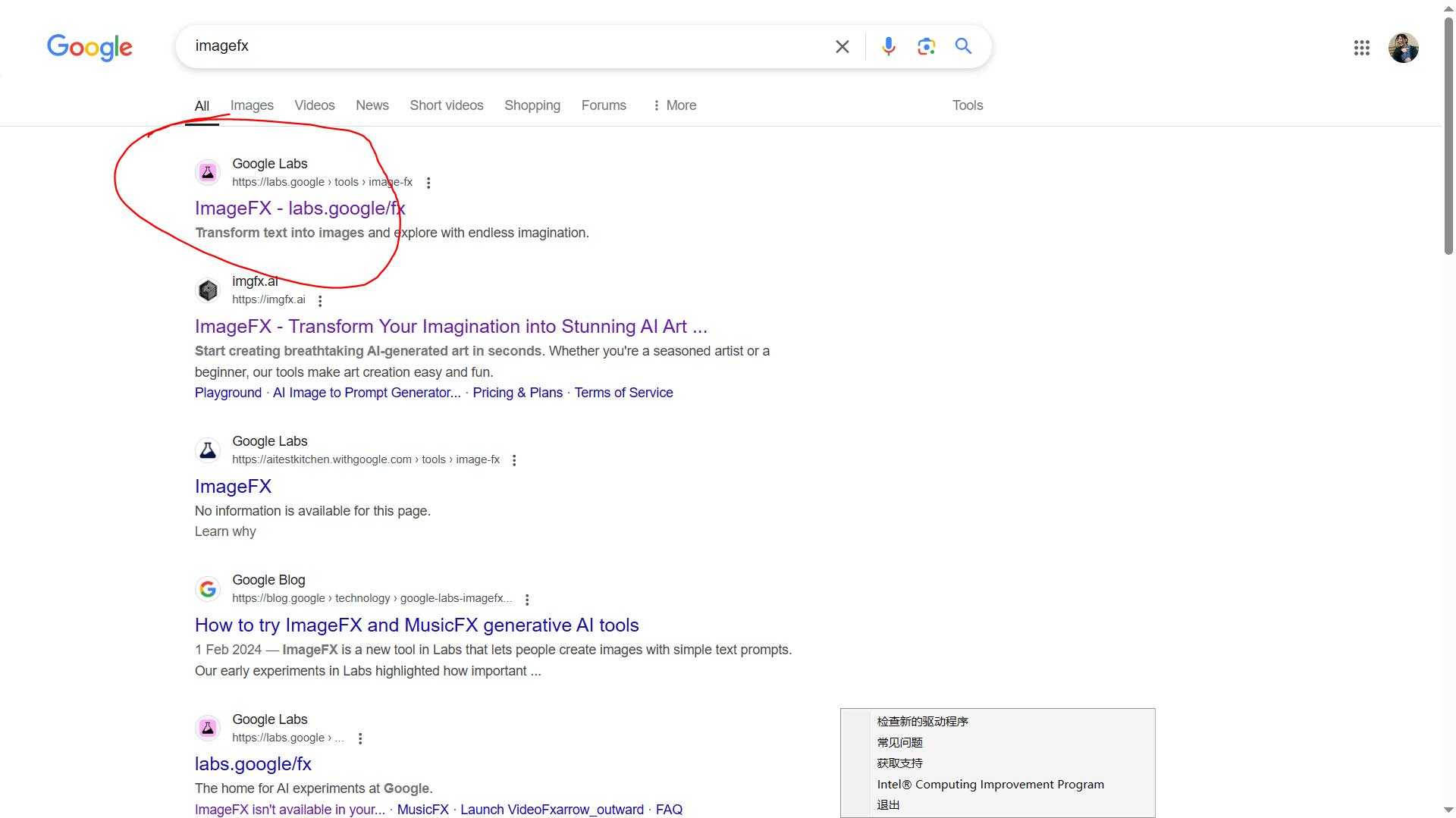This screenshot has height=818, width=1456.
Task: Switch to the News tab
Action: 372,105
